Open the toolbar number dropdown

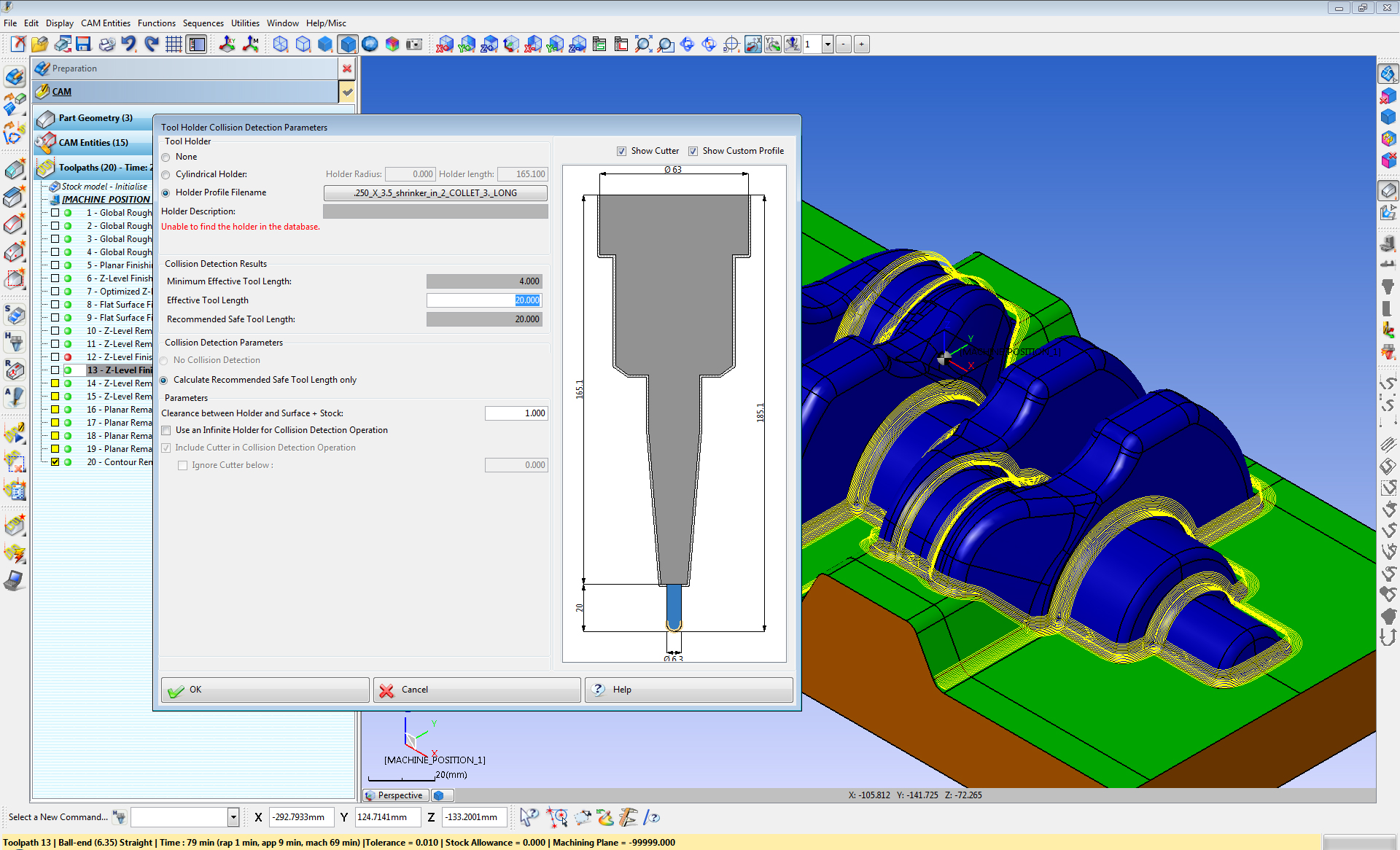coord(828,44)
